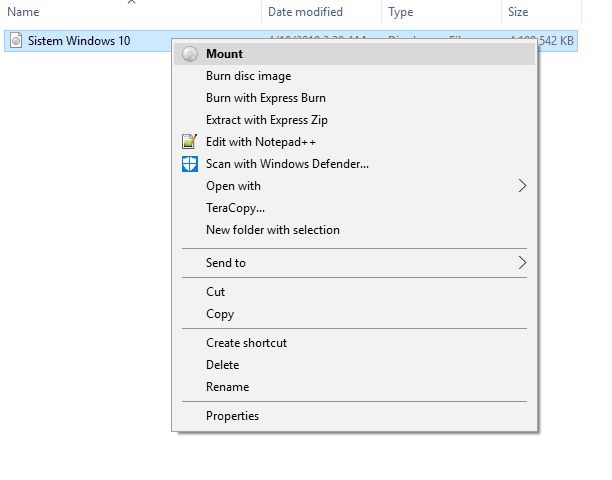
Task: Run Scan with Windows Defender
Action: coord(354,164)
